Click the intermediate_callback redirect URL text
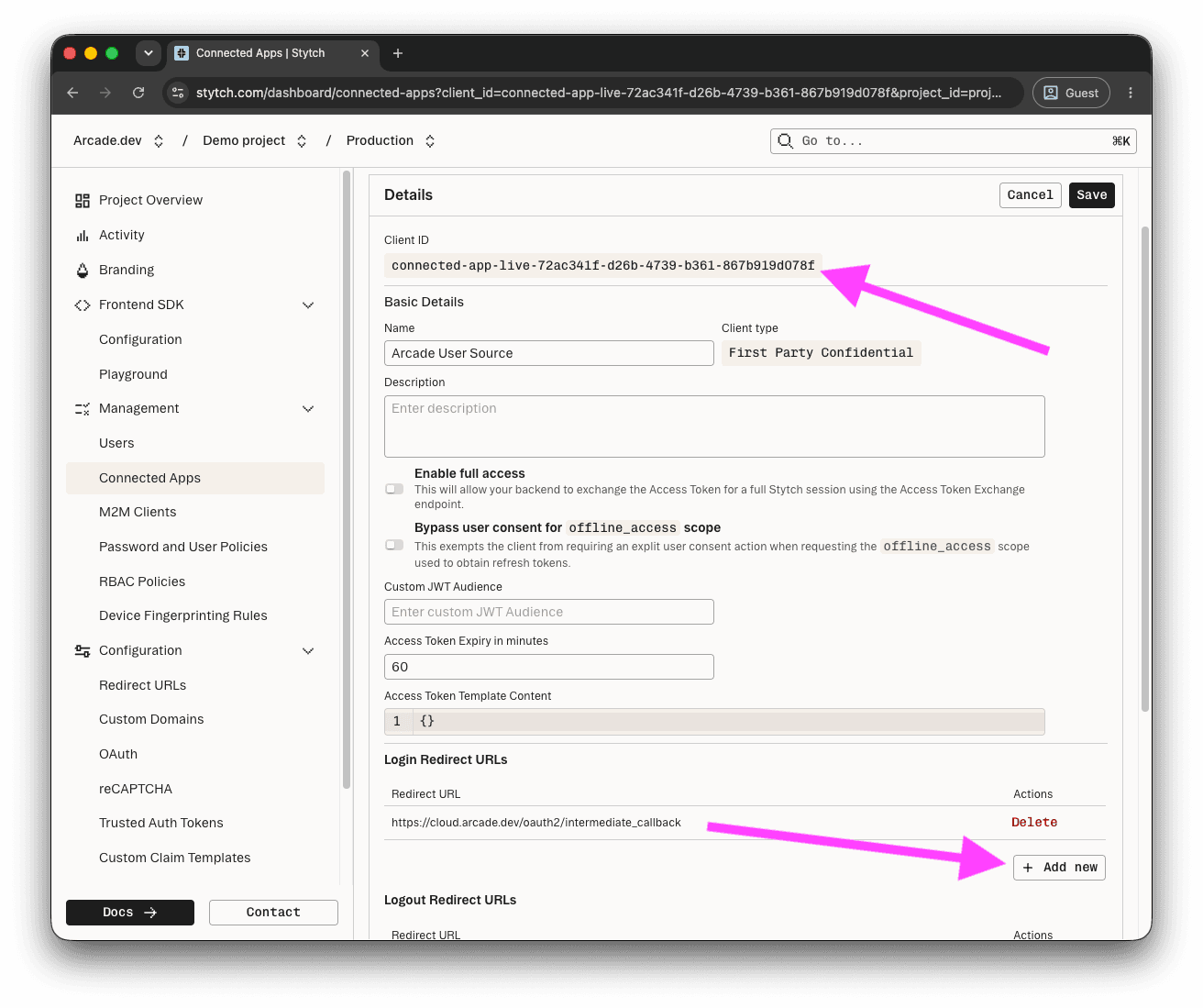Viewport: 1203px width, 1008px height. click(536, 823)
